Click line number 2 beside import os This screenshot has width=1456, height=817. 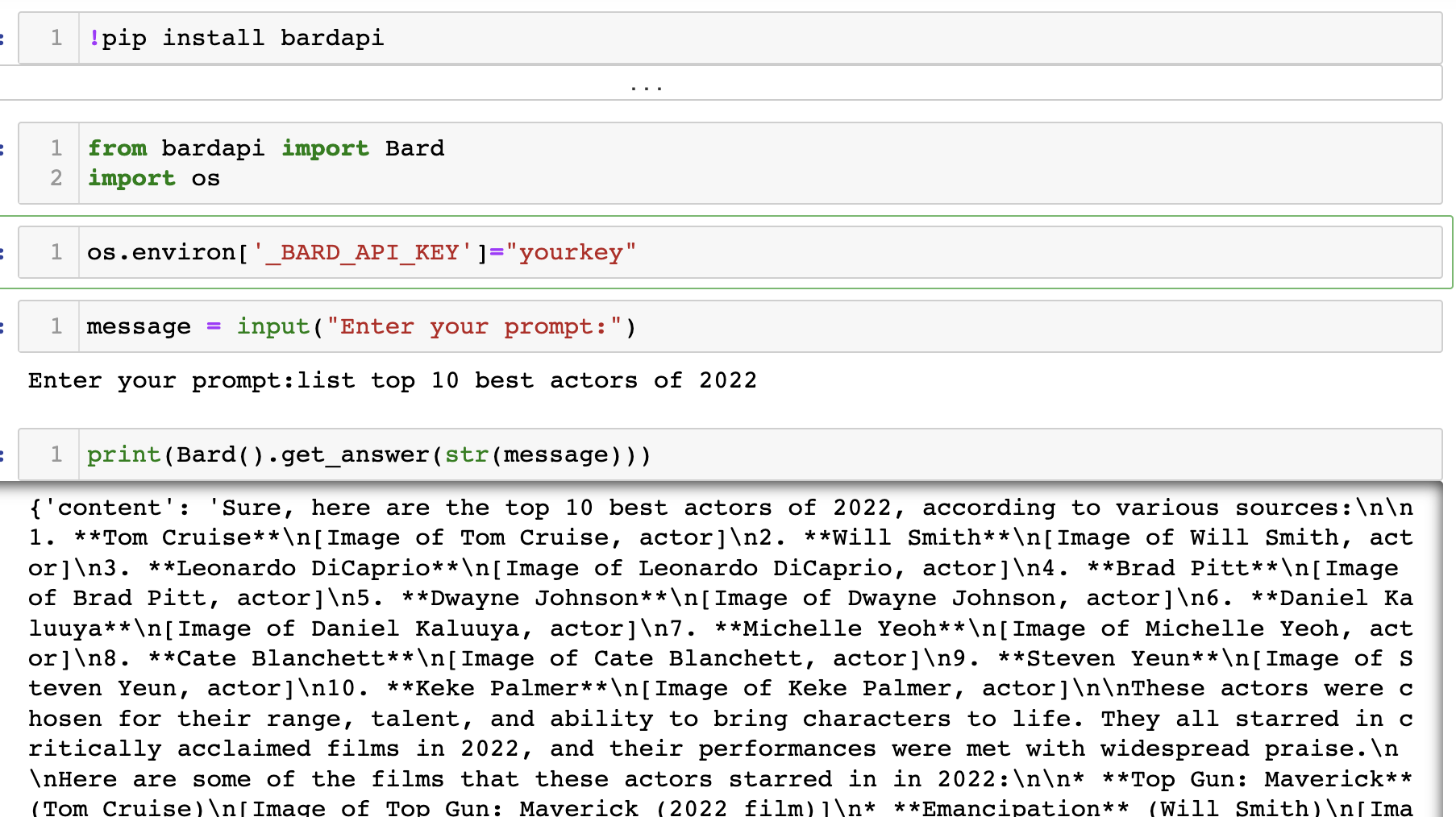56,178
